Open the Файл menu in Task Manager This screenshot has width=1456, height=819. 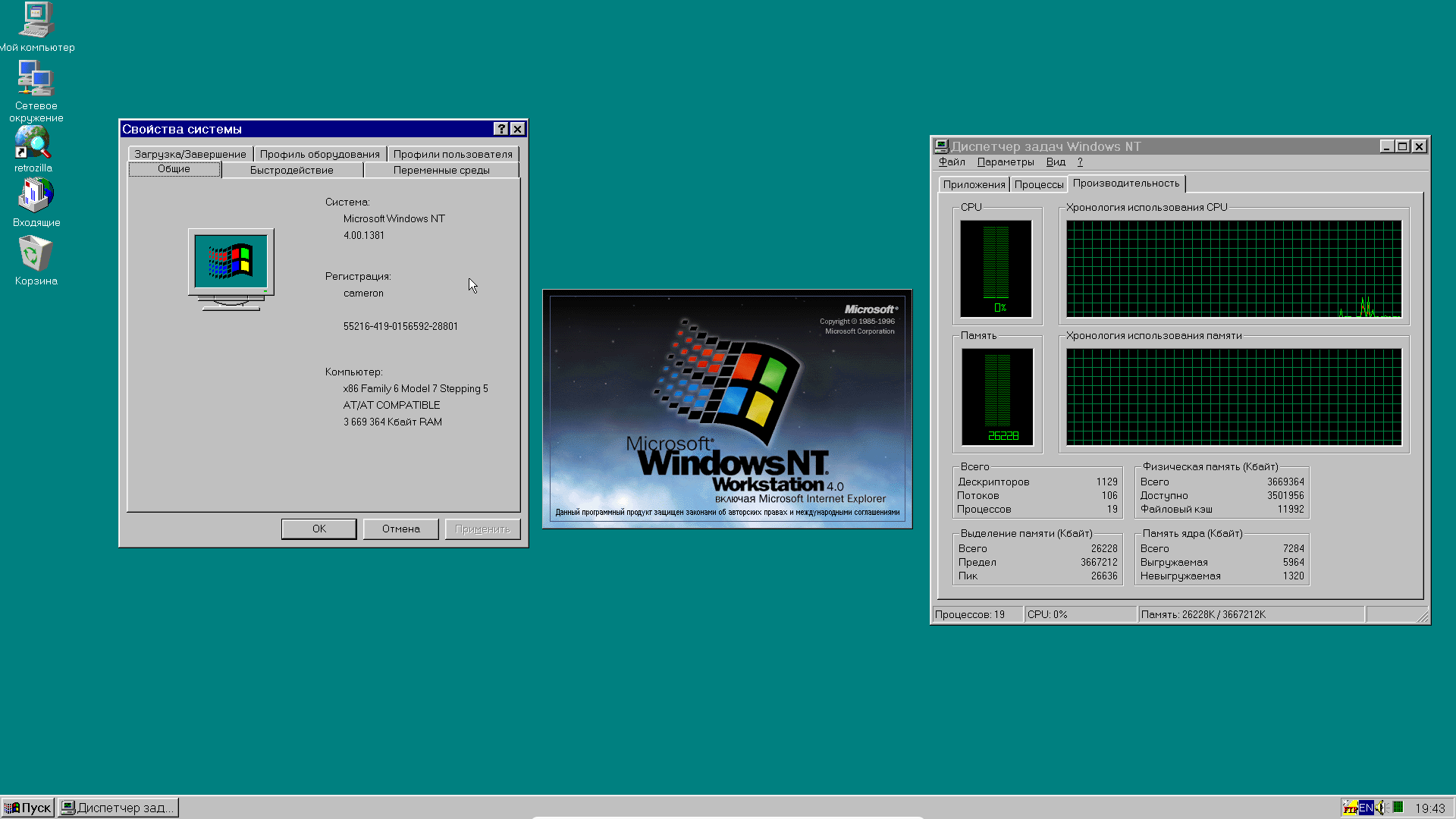[951, 162]
